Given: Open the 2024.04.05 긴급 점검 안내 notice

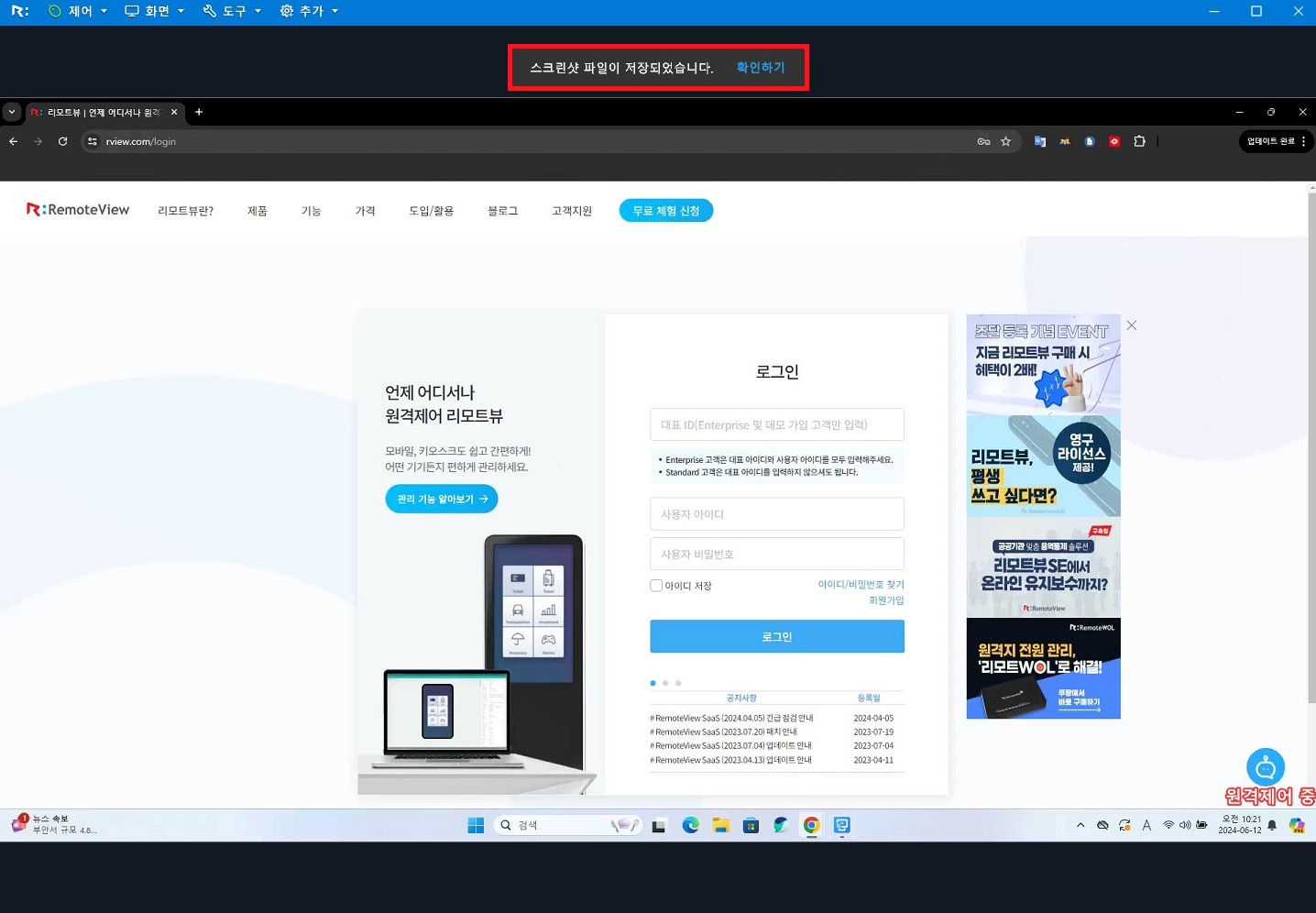Looking at the screenshot, I should 731,719.
